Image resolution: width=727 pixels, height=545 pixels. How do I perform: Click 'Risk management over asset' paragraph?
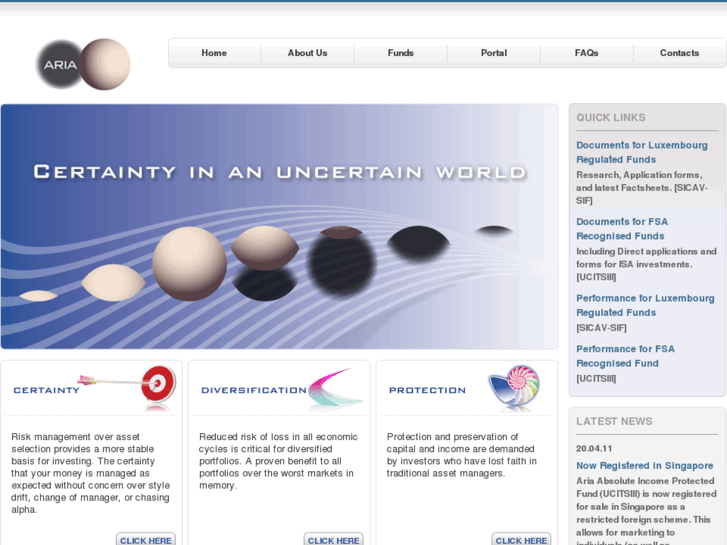coord(90,473)
